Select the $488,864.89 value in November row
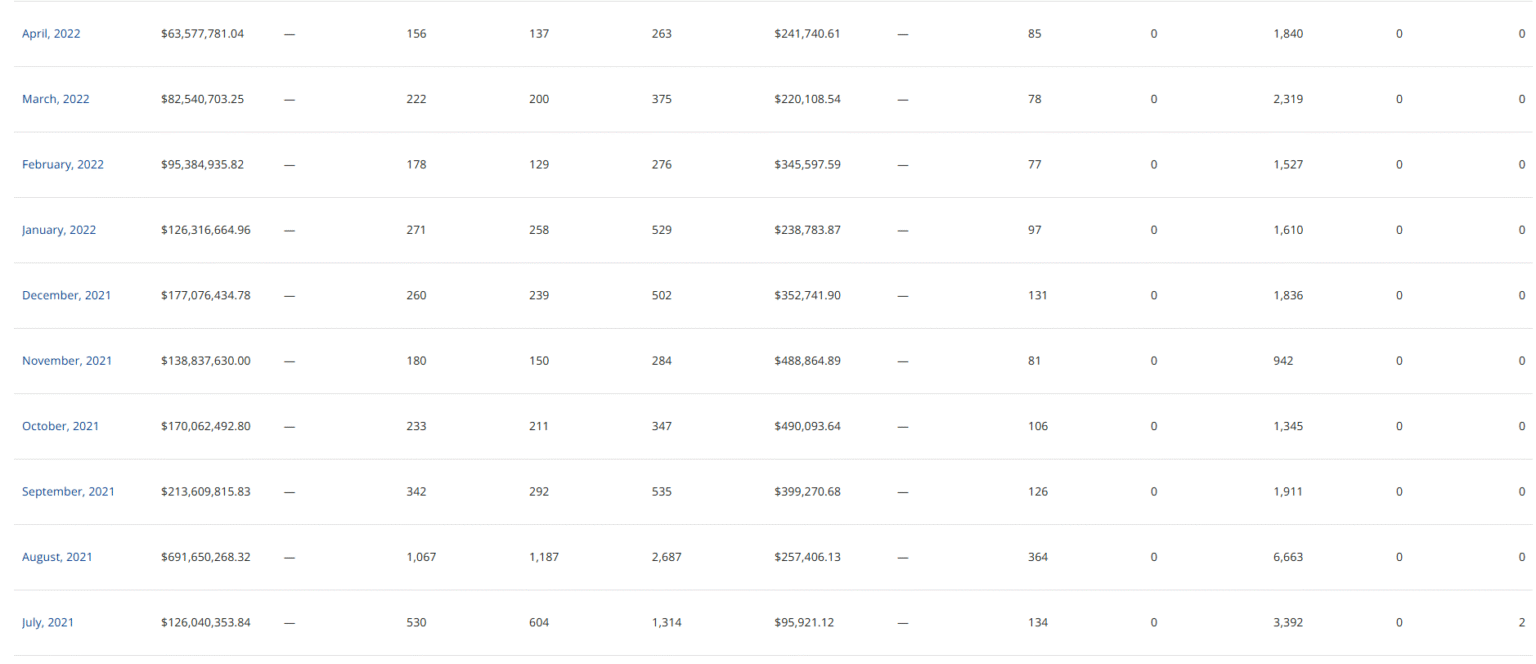This screenshot has width=1536, height=664. 807,361
